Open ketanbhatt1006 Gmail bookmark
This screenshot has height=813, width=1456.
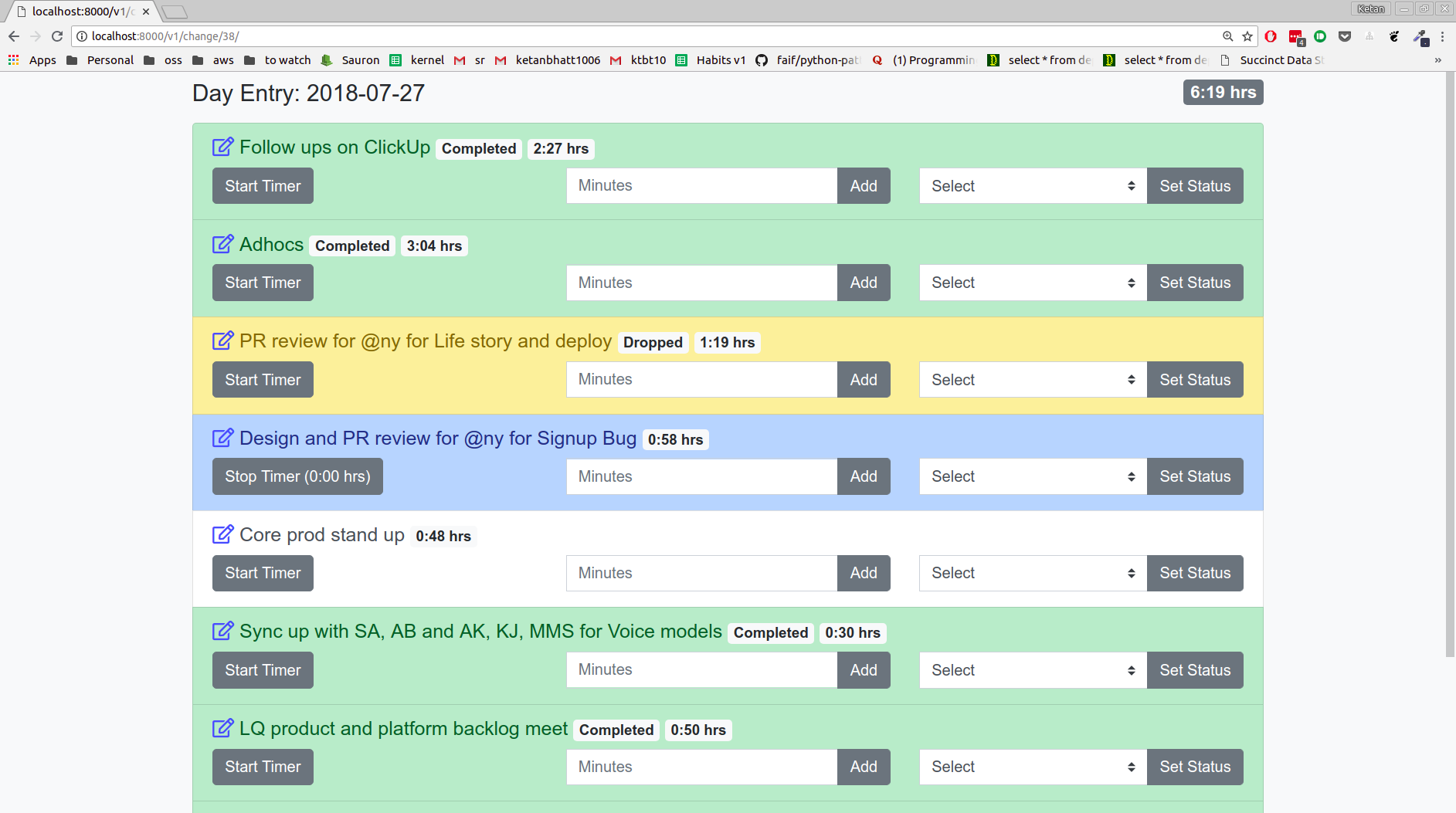click(x=548, y=60)
